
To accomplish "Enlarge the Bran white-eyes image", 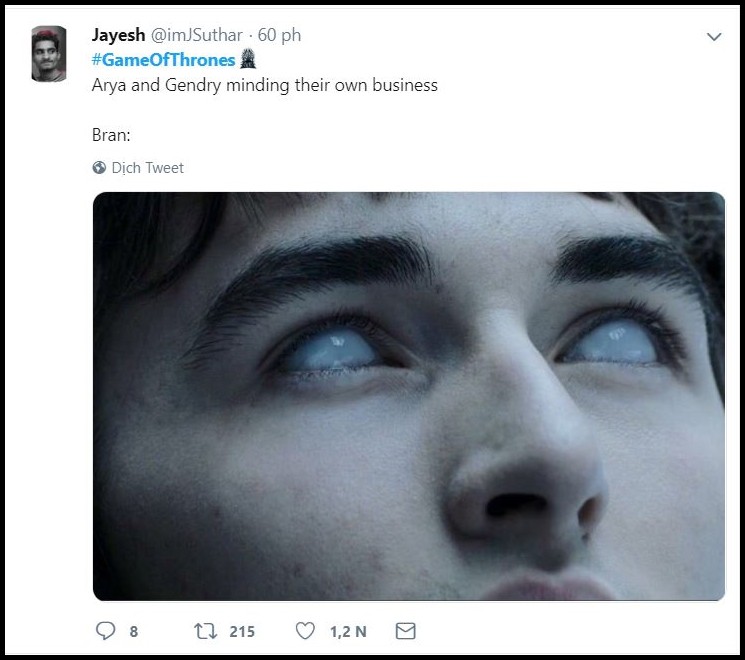I will tap(408, 396).
